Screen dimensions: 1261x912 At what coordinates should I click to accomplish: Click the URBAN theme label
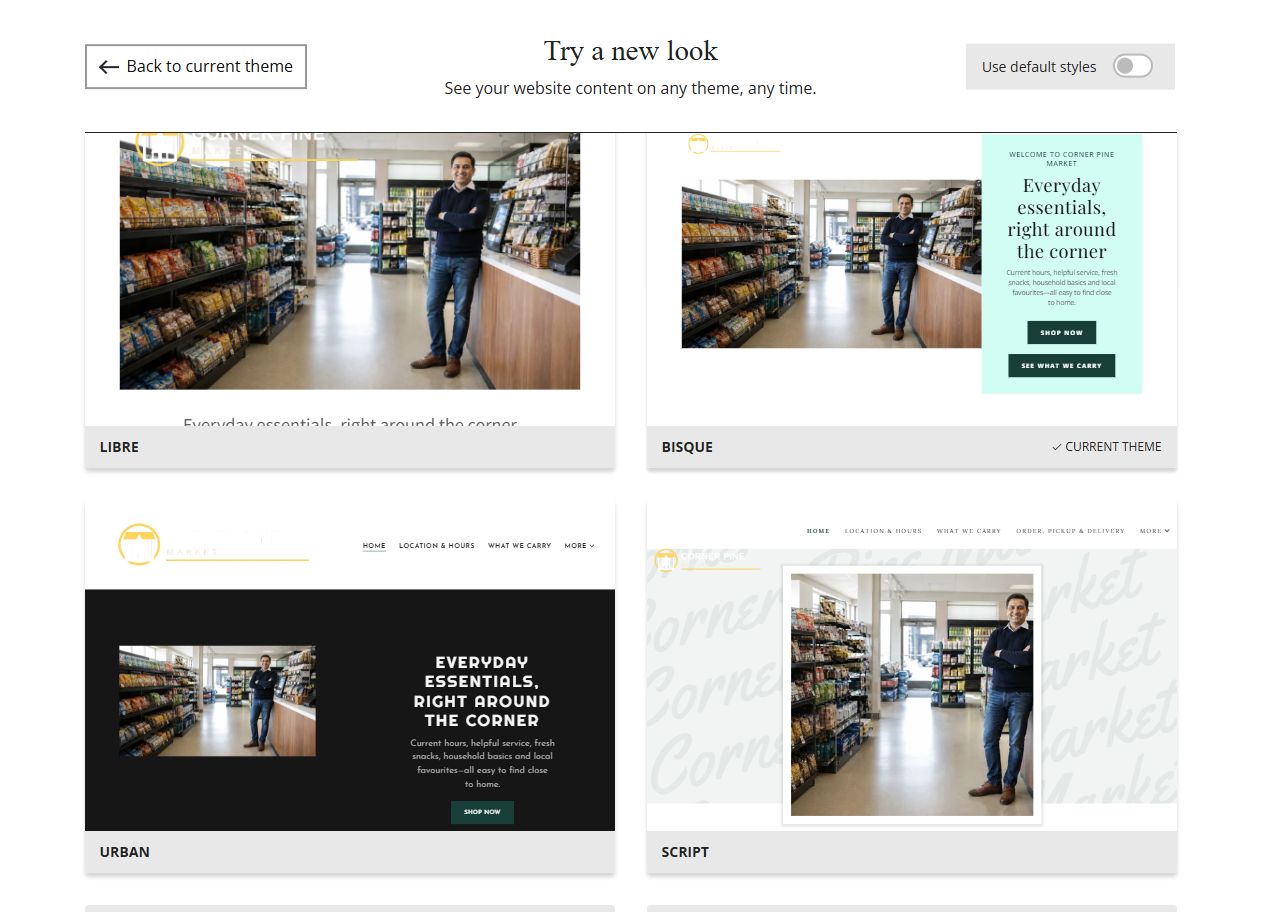125,852
